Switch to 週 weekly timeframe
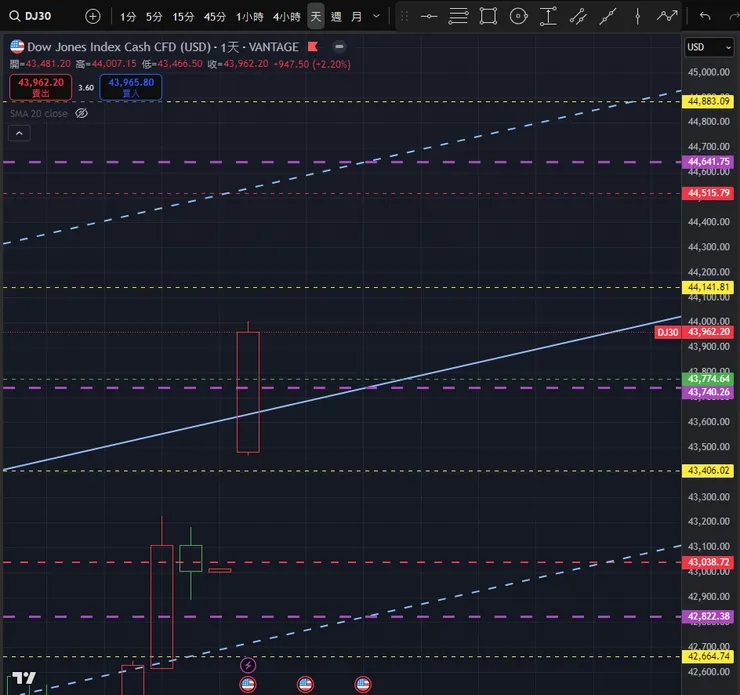Screen dimensions: 740x695 (x=336, y=17)
